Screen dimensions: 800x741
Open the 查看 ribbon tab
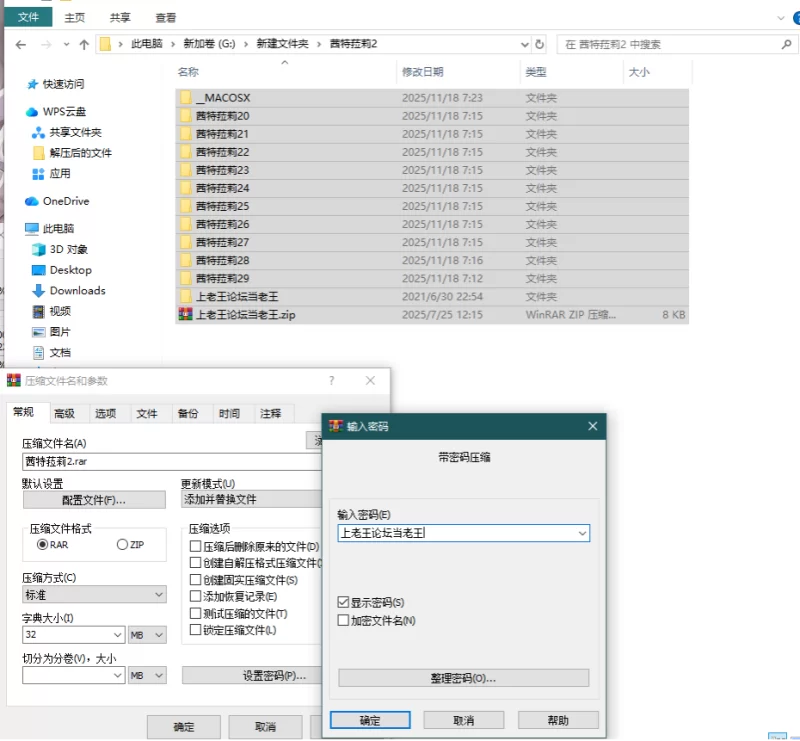click(x=166, y=17)
